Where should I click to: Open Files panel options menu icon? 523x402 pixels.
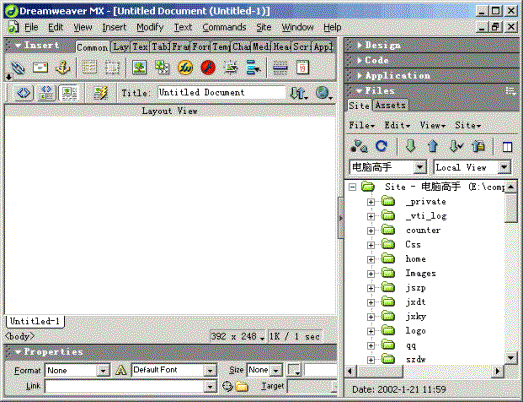click(x=510, y=91)
